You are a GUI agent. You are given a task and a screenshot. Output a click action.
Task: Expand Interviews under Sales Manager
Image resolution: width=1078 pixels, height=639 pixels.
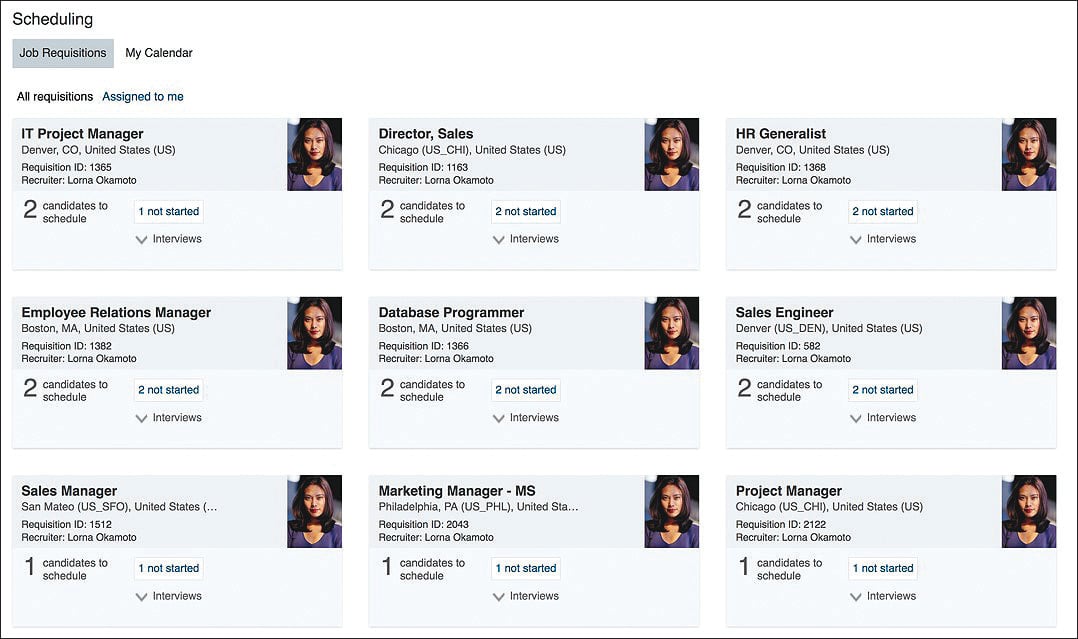[168, 595]
